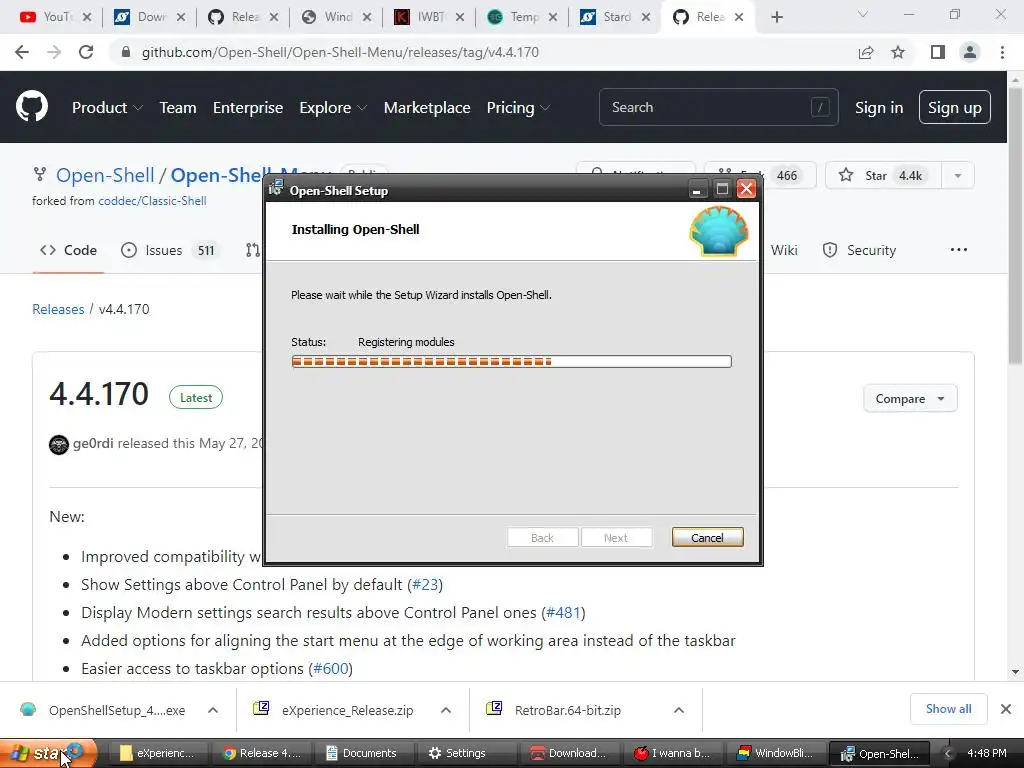
Task: Click the Sign up button
Action: pos(954,108)
